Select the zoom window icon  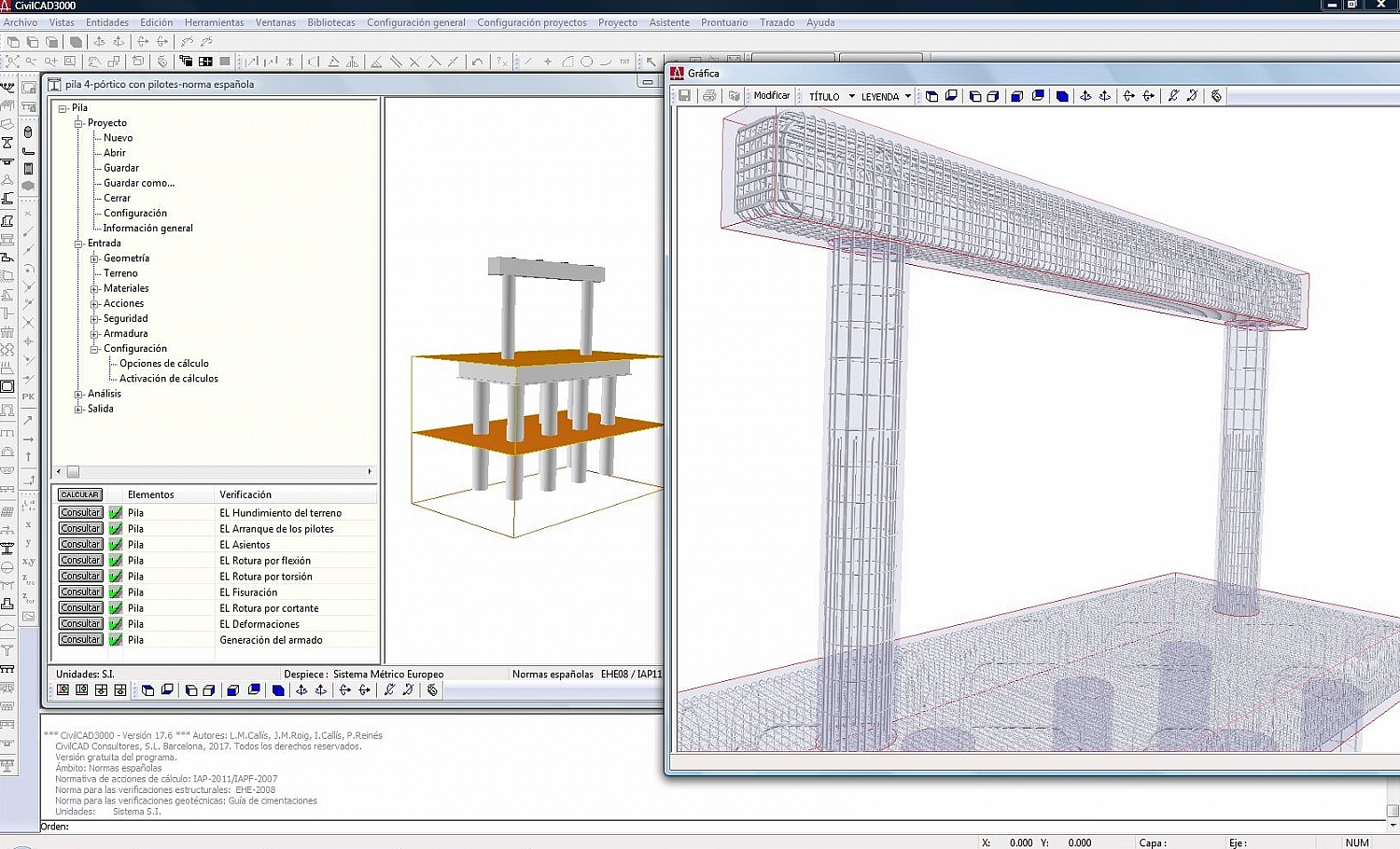(x=69, y=62)
